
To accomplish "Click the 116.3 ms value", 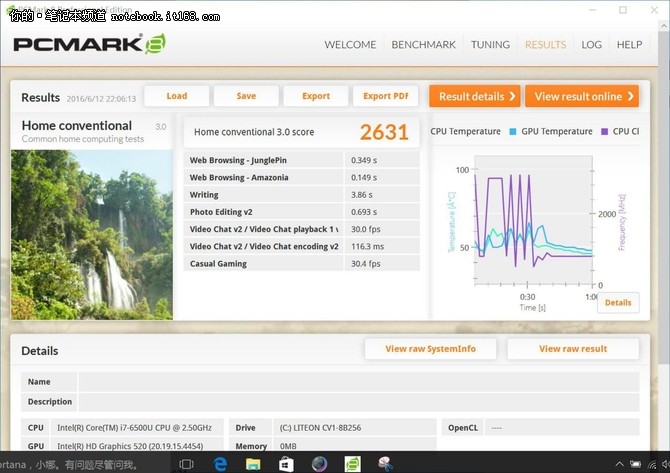I will [367, 247].
